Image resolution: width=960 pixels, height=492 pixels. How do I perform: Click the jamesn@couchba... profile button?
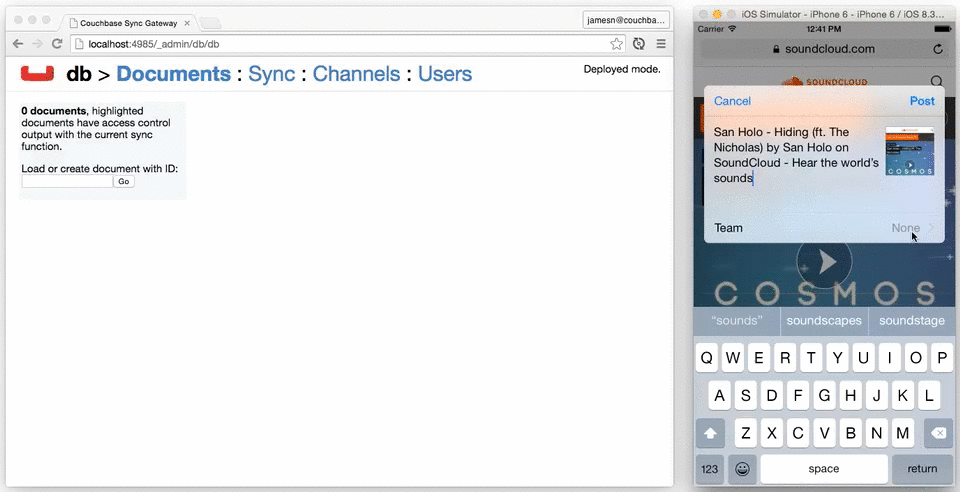[x=626, y=20]
